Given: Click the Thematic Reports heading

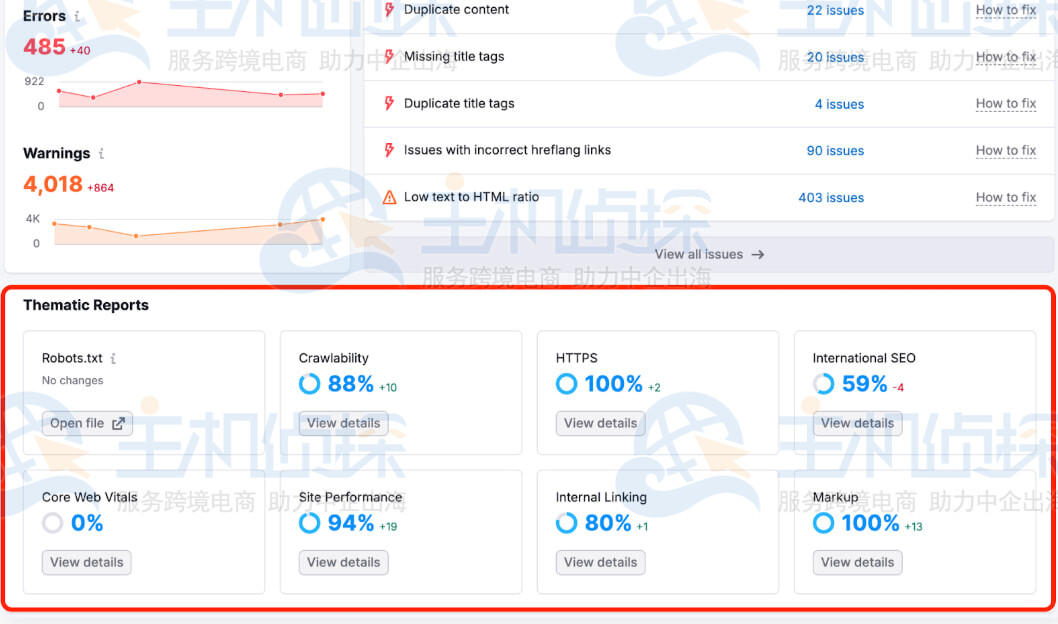Looking at the screenshot, I should [86, 305].
